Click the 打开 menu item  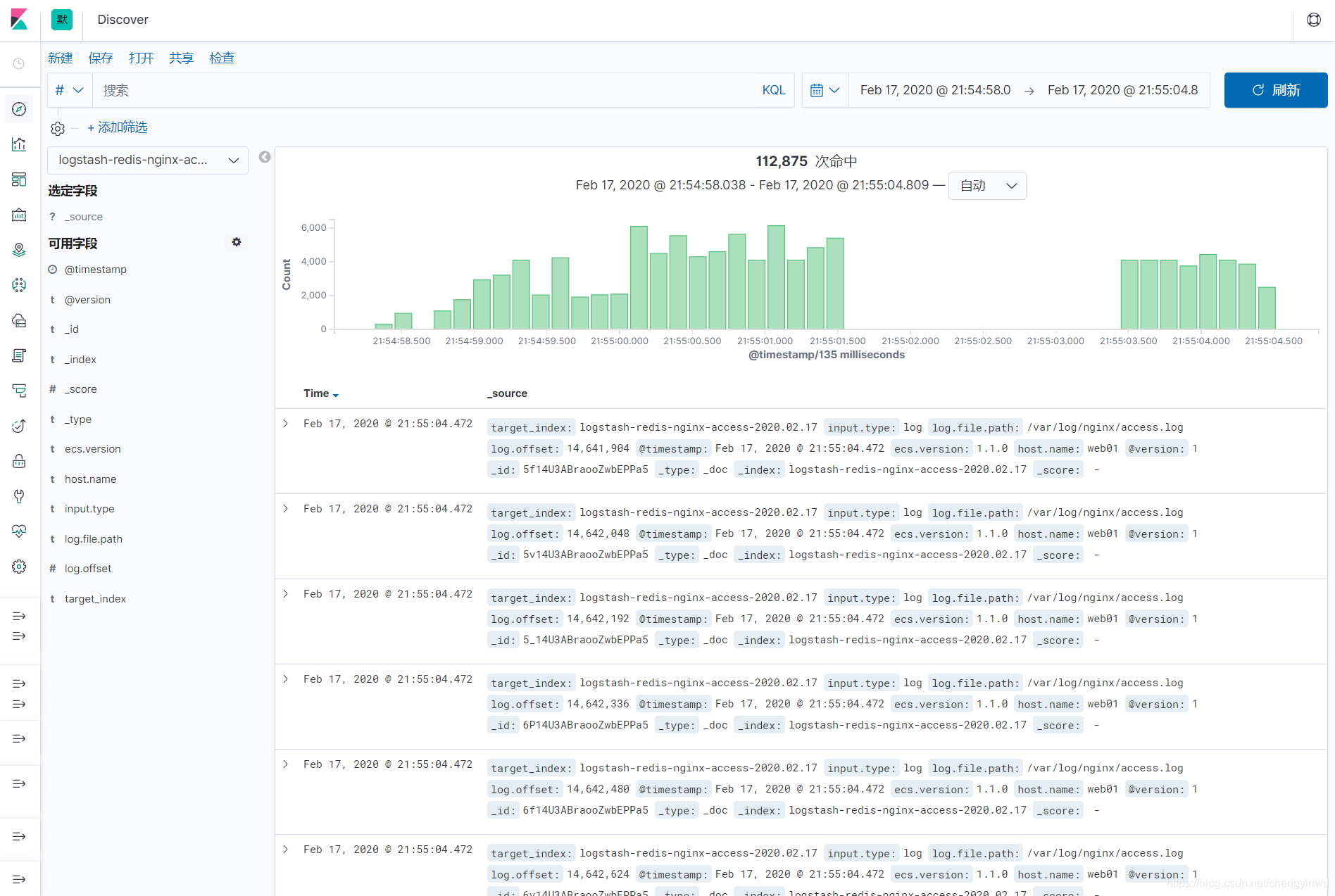(x=141, y=58)
